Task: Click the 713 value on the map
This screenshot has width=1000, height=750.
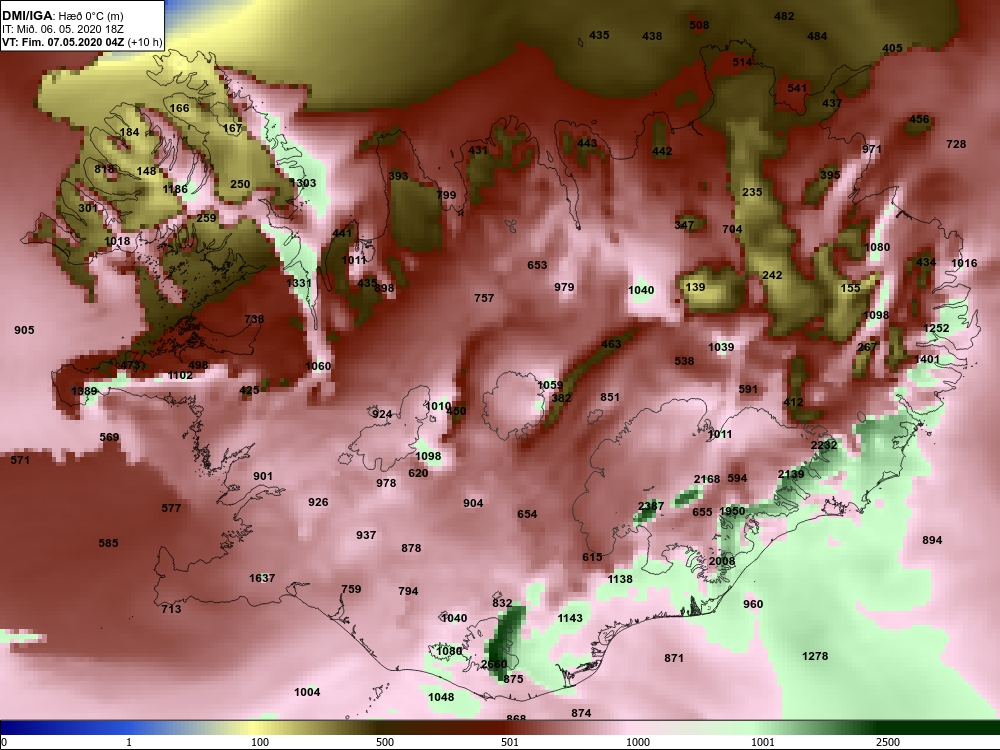Action: point(171,609)
